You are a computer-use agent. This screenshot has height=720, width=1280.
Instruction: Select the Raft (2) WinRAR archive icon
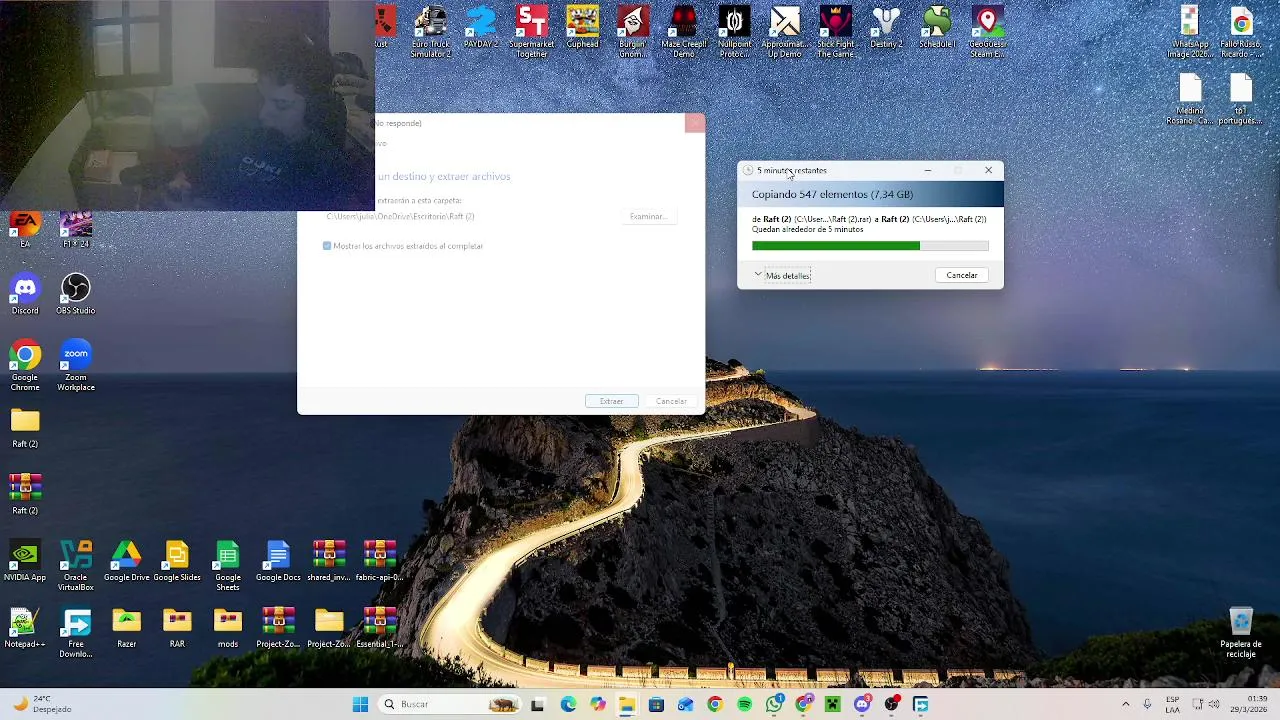pyautogui.click(x=25, y=495)
